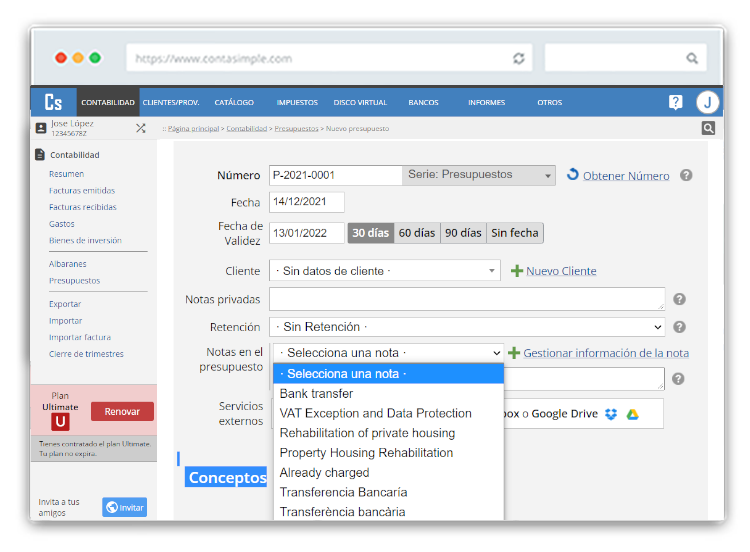750x552 pixels.
Task: Click into the Notas privadas text field
Action: tap(467, 299)
